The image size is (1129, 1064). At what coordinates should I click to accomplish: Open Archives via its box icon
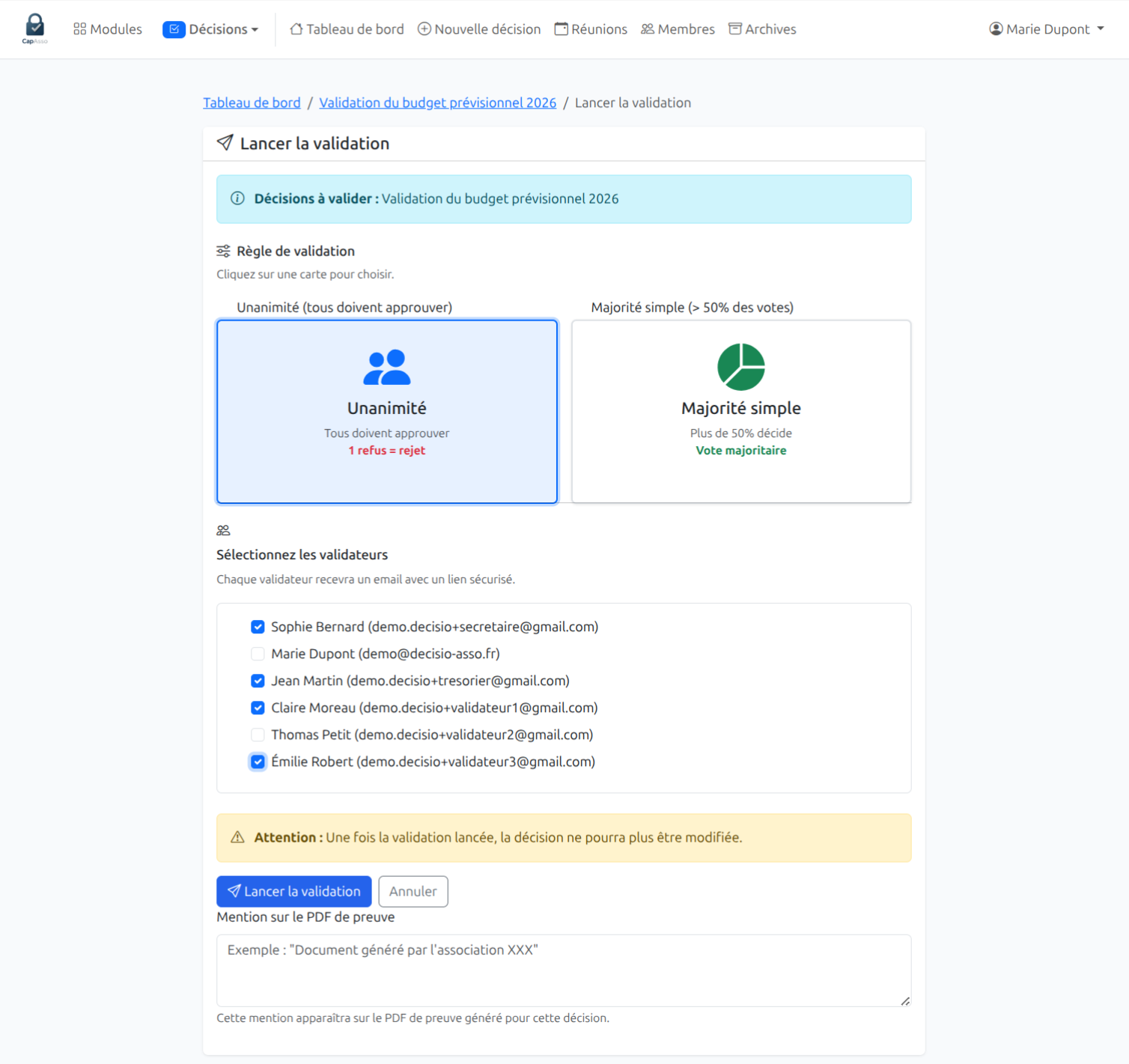pyautogui.click(x=735, y=28)
